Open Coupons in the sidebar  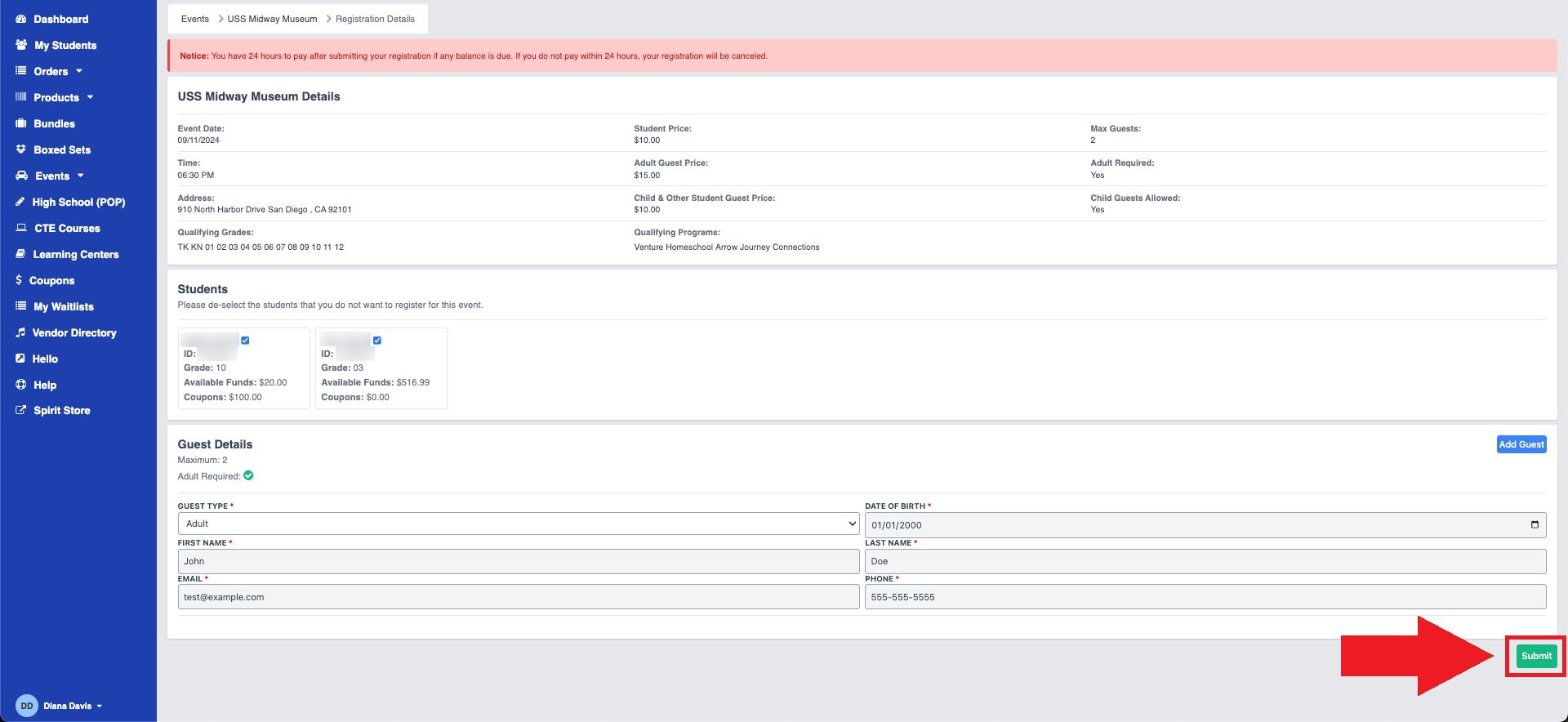[52, 280]
